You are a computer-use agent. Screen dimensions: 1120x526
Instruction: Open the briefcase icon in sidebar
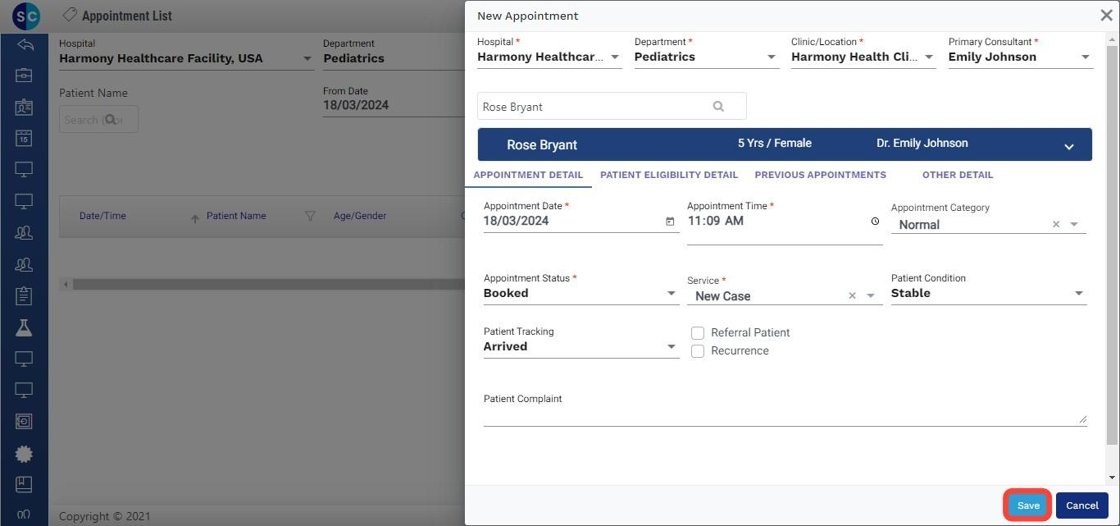pos(24,76)
